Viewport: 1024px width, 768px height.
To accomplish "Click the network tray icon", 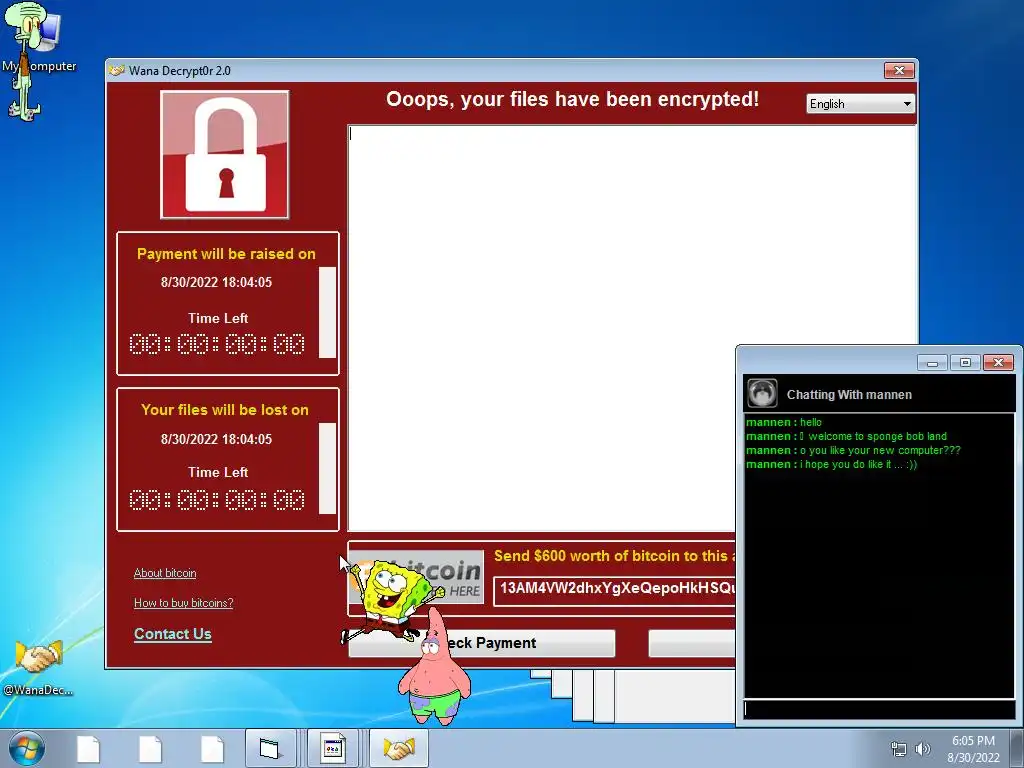I will tap(899, 749).
